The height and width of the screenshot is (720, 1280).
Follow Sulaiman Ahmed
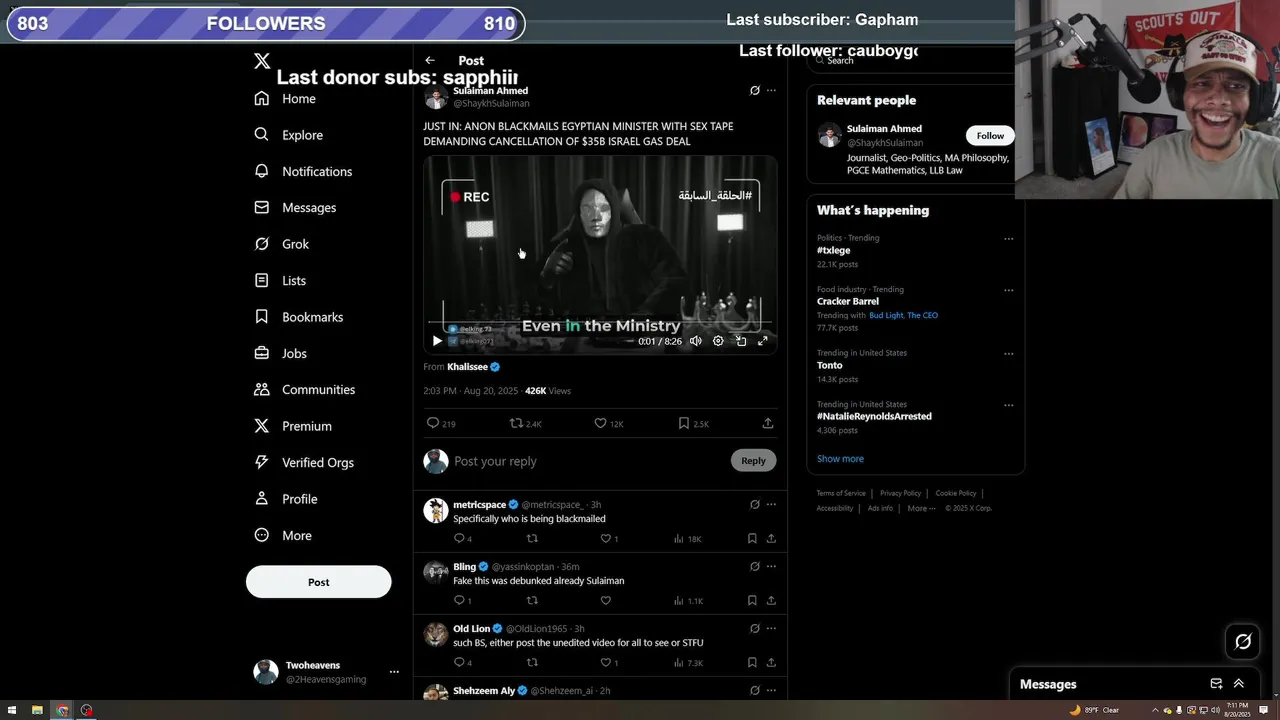(x=990, y=136)
